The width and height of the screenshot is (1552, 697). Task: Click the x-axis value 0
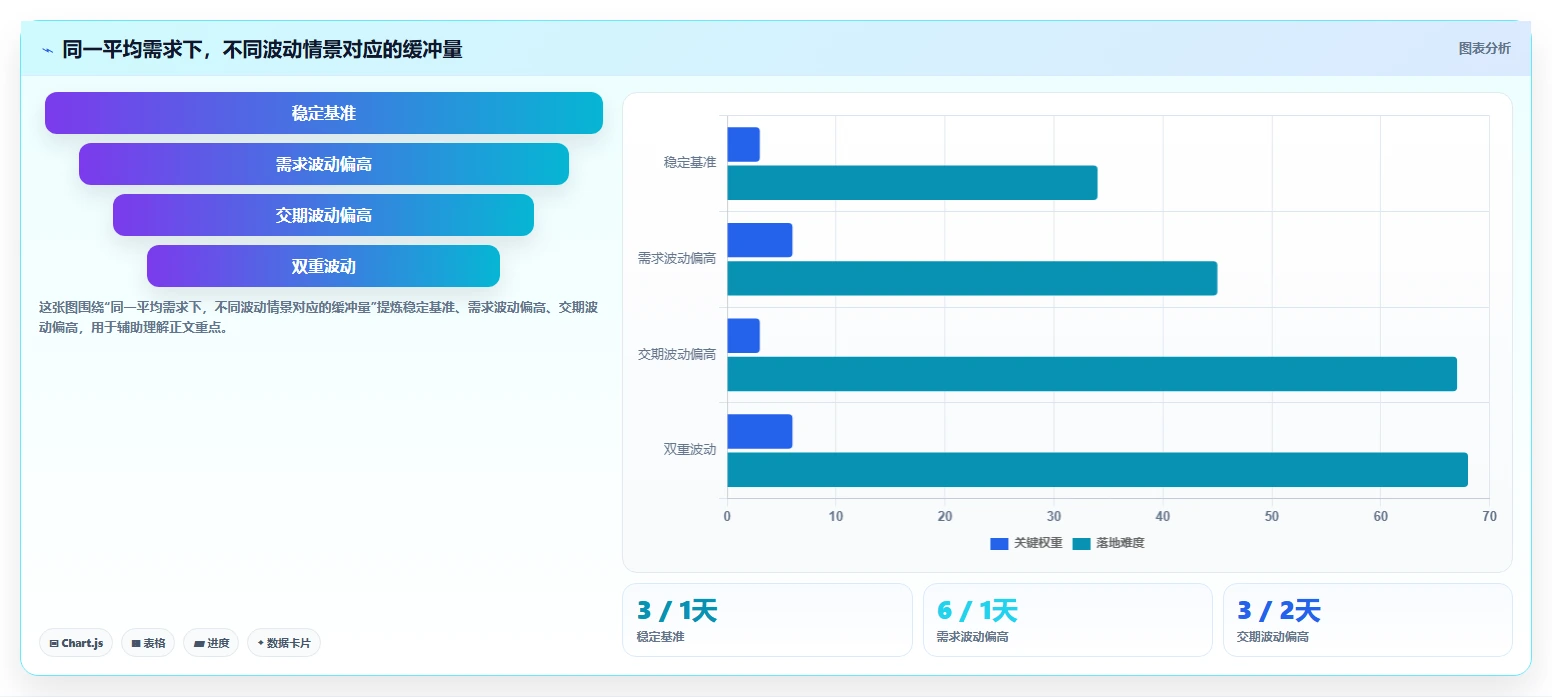coord(727,517)
